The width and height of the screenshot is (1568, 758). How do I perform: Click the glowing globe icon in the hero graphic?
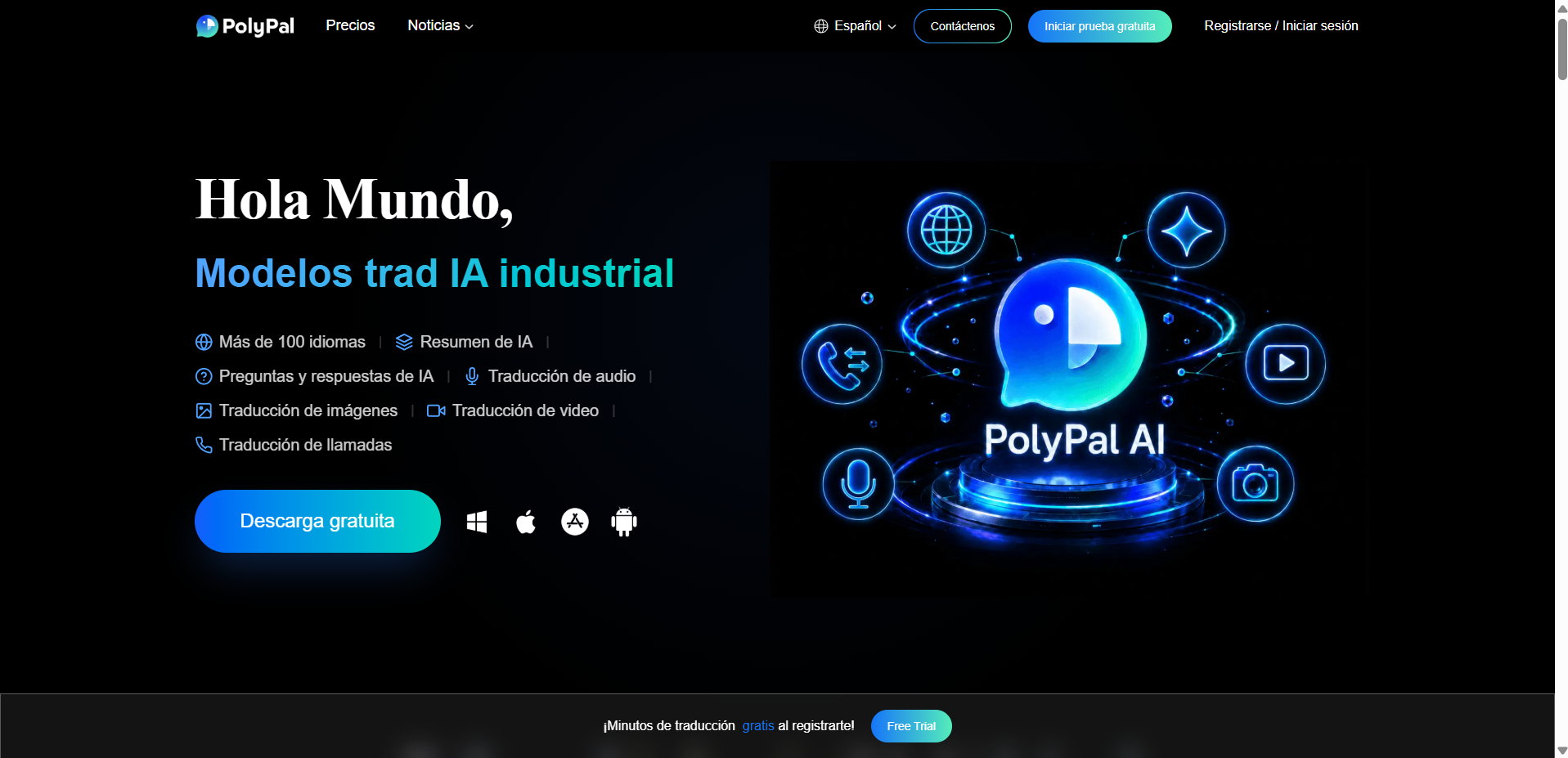pos(946,230)
